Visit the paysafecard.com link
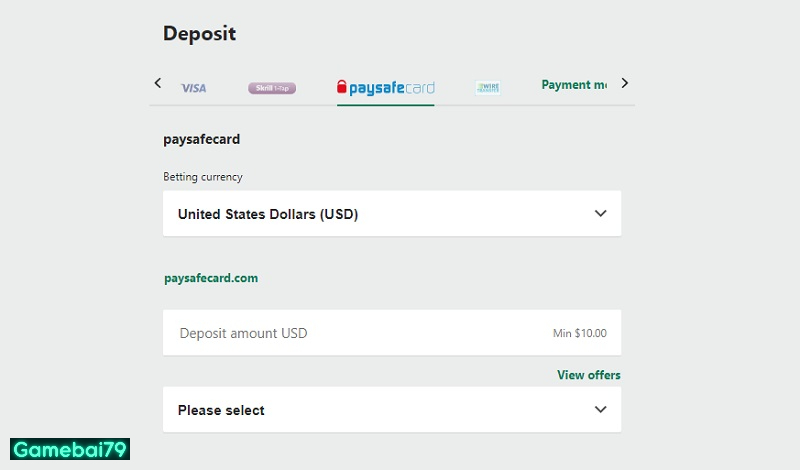Image resolution: width=800 pixels, height=470 pixels. coord(211,278)
